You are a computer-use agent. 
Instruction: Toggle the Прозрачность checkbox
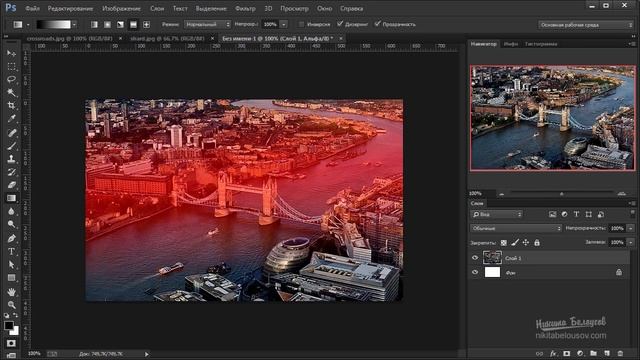(378, 24)
